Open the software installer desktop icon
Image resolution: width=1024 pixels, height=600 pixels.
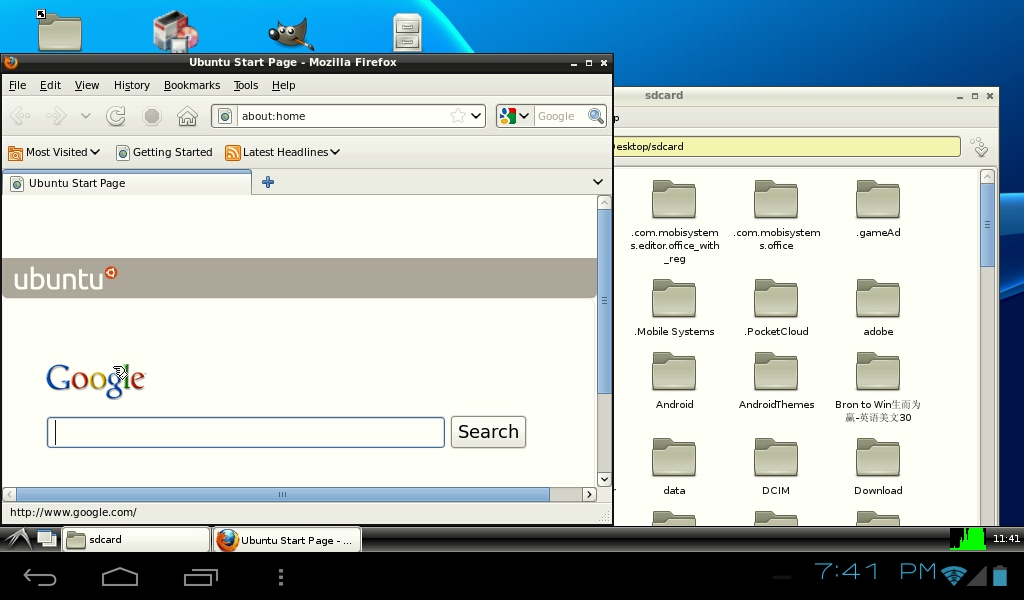pyautogui.click(x=175, y=31)
